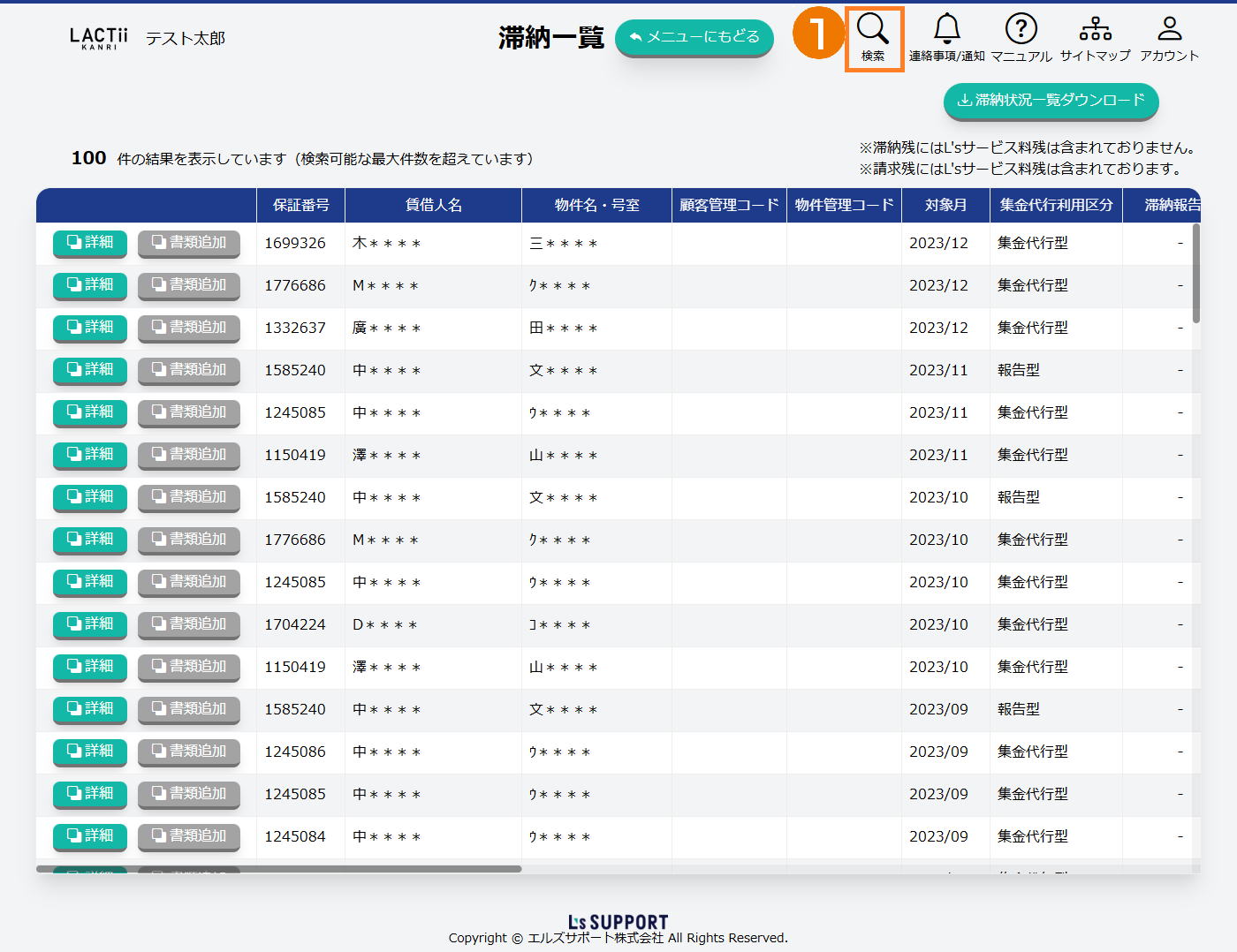This screenshot has height=952, width=1237.
Task: Open the sitemap icon
Action: [x=1095, y=30]
